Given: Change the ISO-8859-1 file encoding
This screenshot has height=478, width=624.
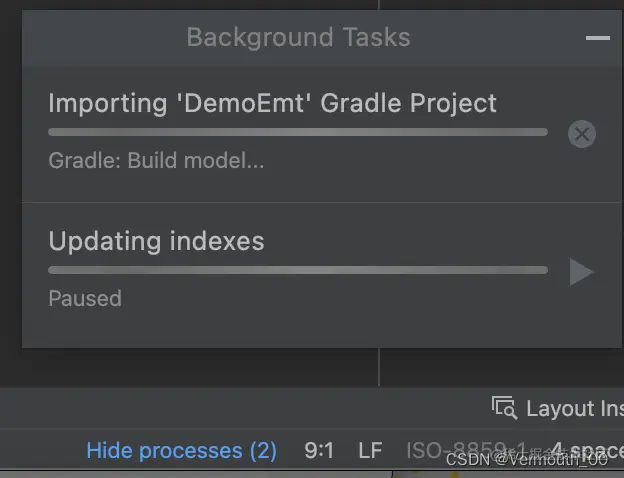Looking at the screenshot, I should pos(466,451).
